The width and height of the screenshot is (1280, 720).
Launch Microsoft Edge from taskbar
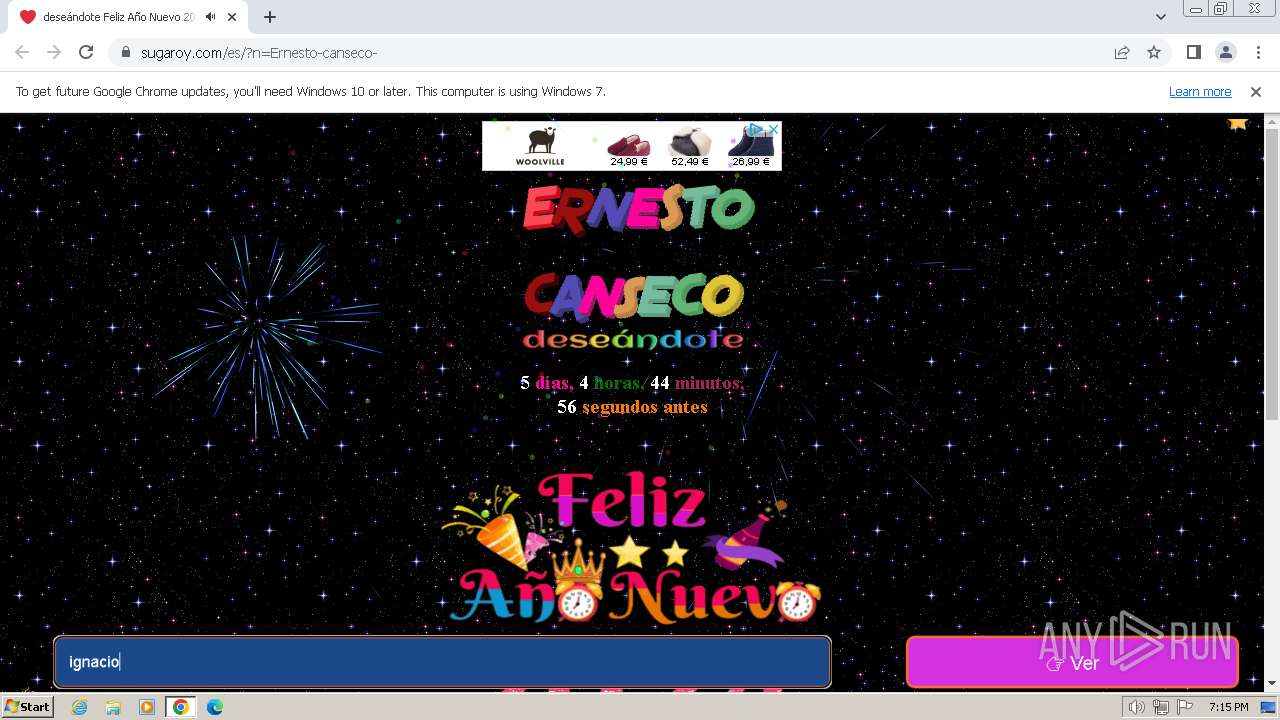215,707
